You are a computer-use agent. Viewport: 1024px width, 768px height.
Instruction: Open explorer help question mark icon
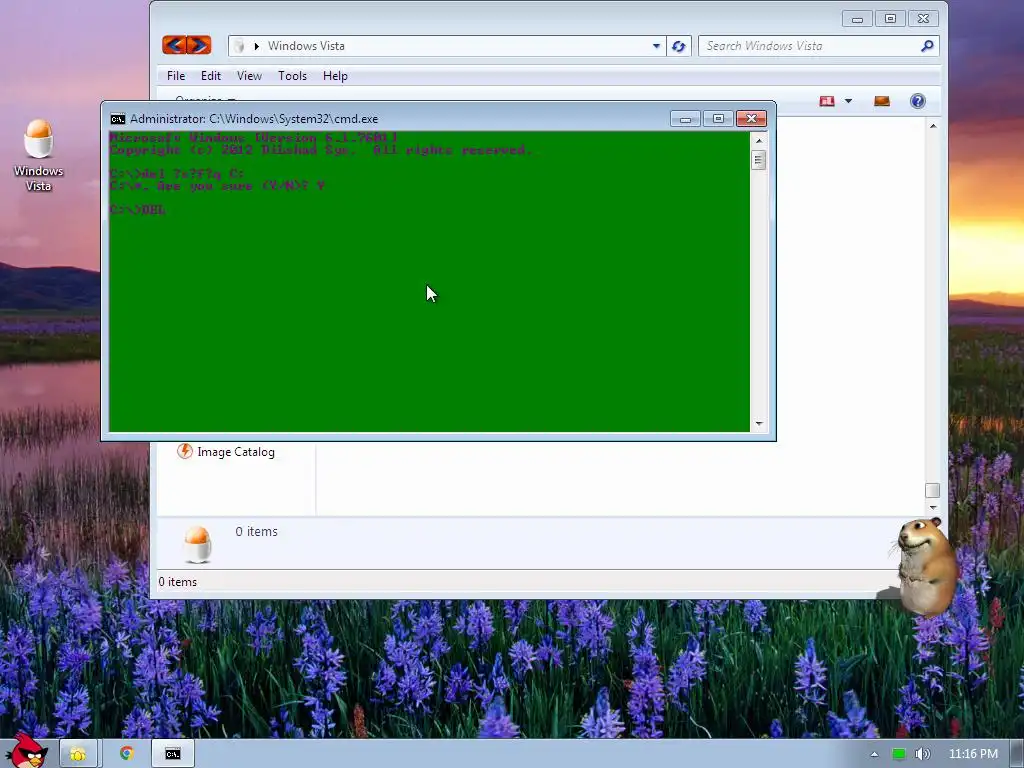(x=918, y=101)
